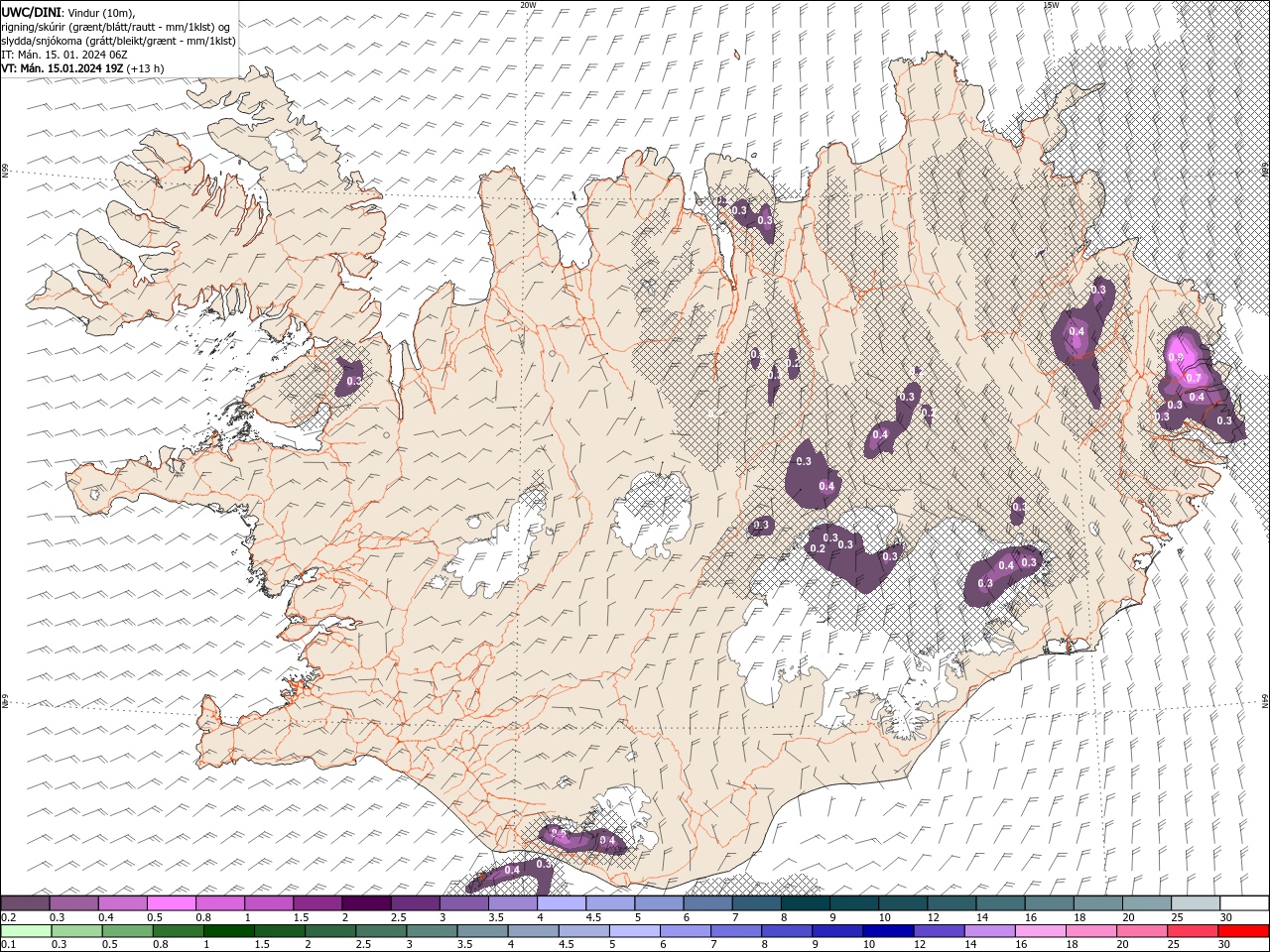Pick the blue 8 rain legend swatch
1270x952 pixels.
pyautogui.click(x=786, y=931)
